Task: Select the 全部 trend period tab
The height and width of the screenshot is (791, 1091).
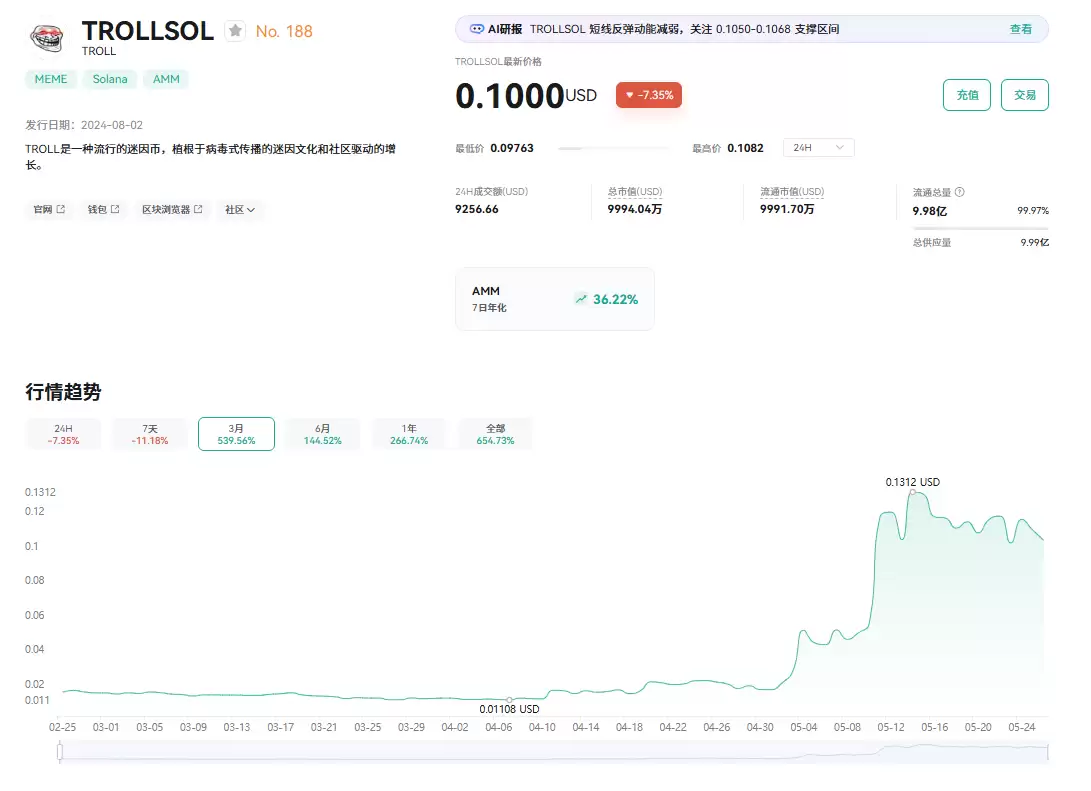Action: click(495, 434)
